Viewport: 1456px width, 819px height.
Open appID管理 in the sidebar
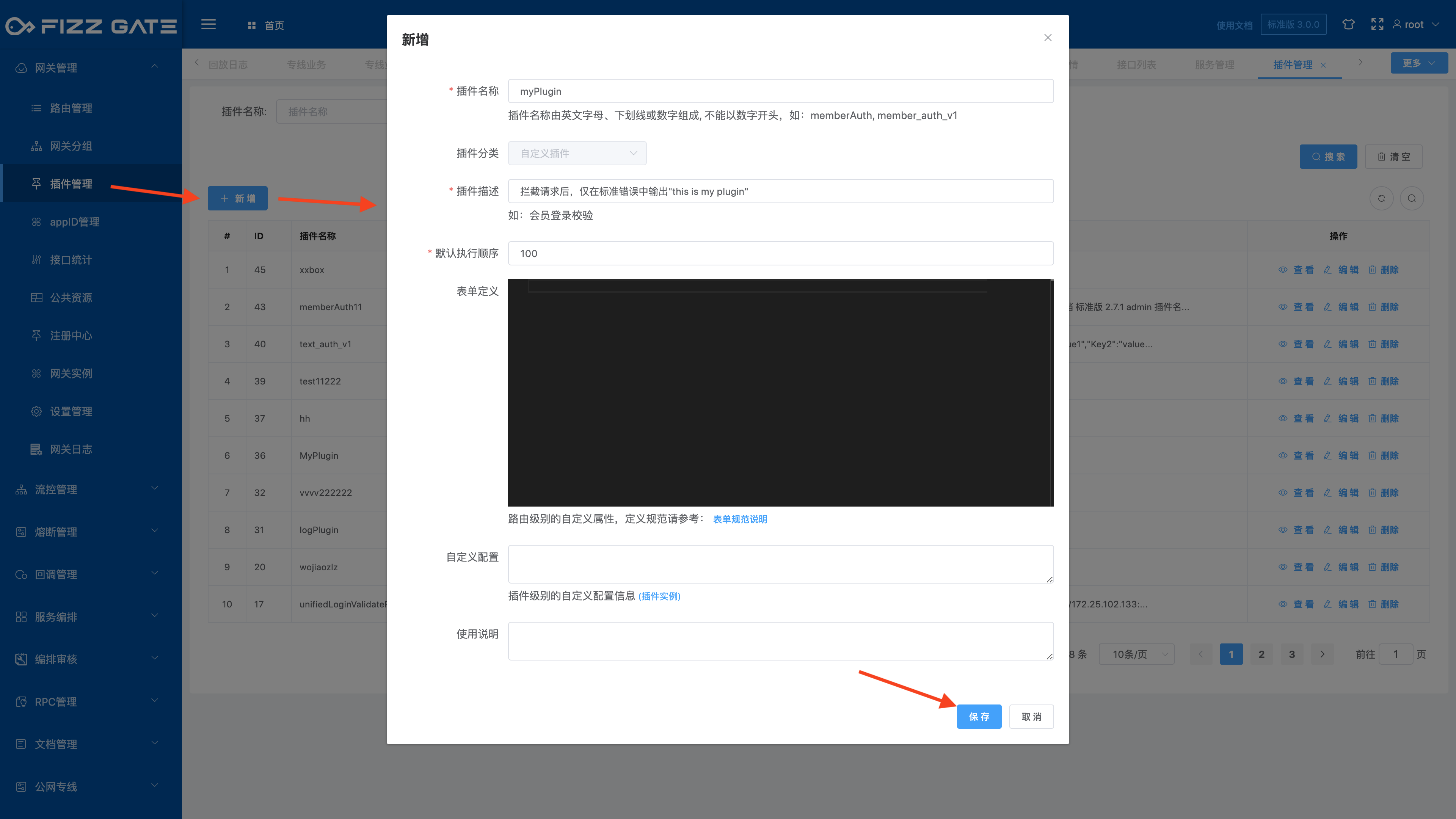(x=91, y=221)
